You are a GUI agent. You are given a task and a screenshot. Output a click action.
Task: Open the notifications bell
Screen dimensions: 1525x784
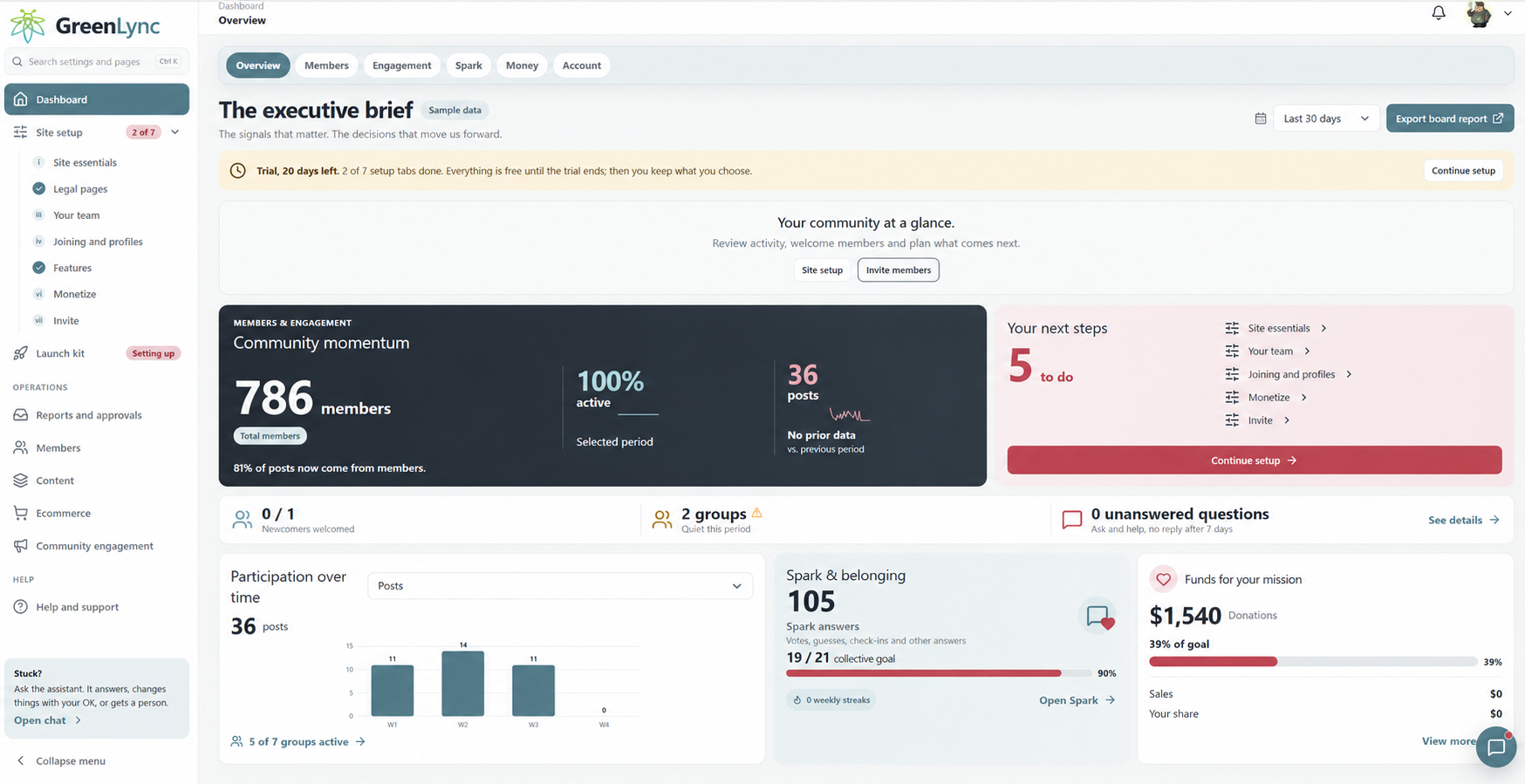[1439, 13]
